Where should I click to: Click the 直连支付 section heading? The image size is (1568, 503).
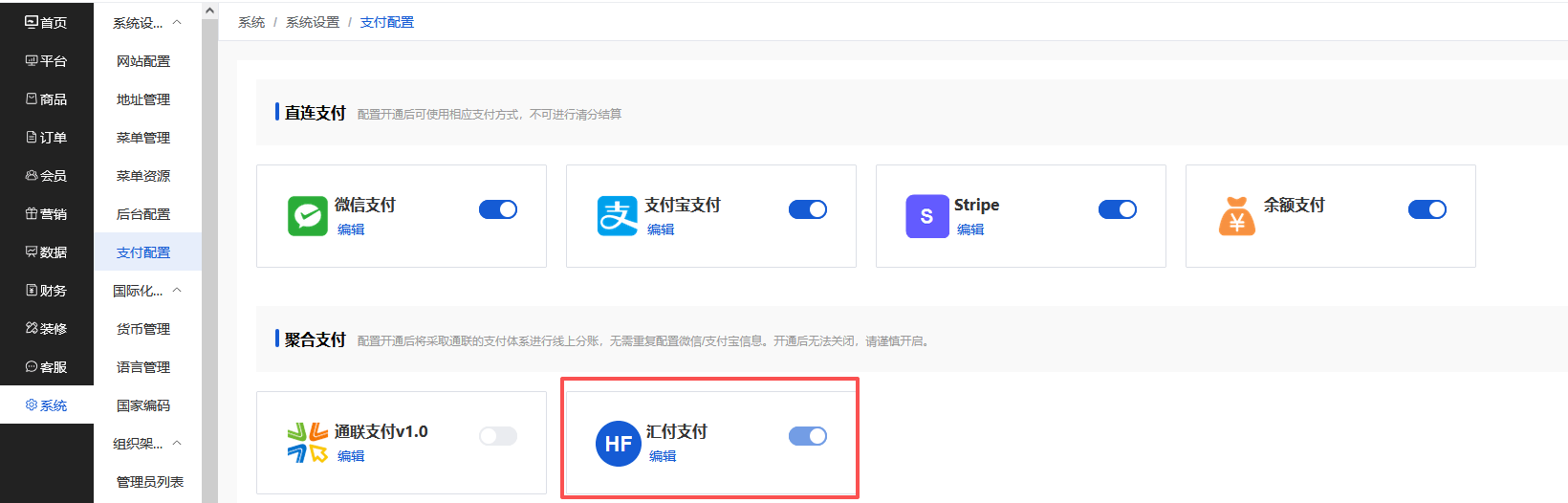coord(316,113)
